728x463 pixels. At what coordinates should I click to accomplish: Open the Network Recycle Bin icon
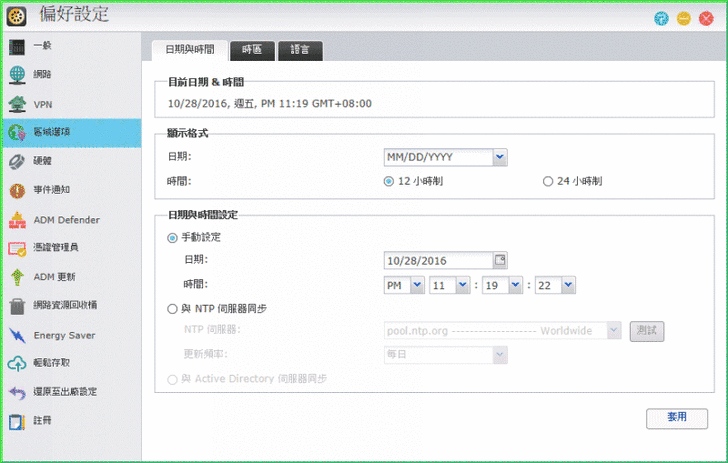[17, 306]
